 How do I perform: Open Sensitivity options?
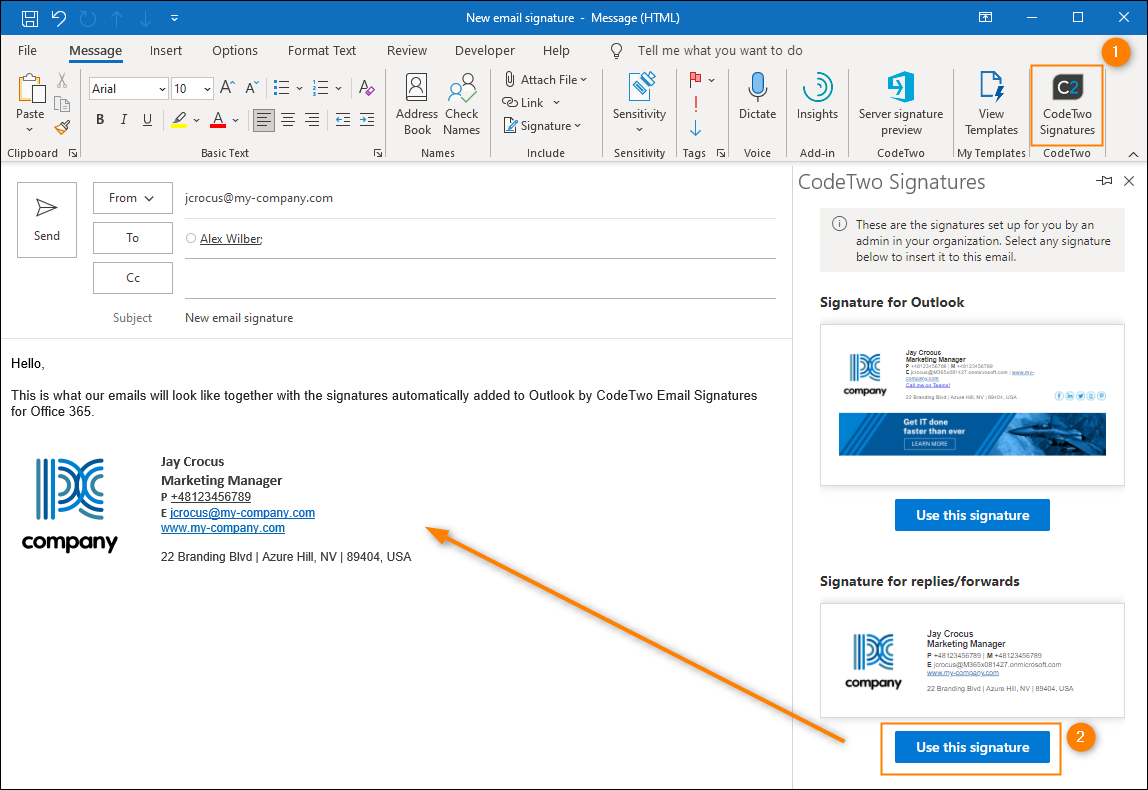point(639,103)
